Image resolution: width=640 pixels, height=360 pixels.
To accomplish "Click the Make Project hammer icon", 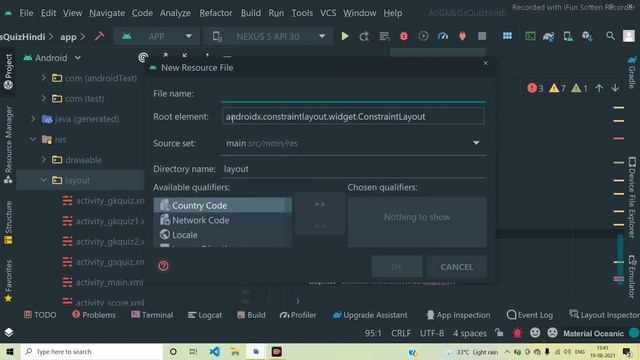I will click(99, 36).
